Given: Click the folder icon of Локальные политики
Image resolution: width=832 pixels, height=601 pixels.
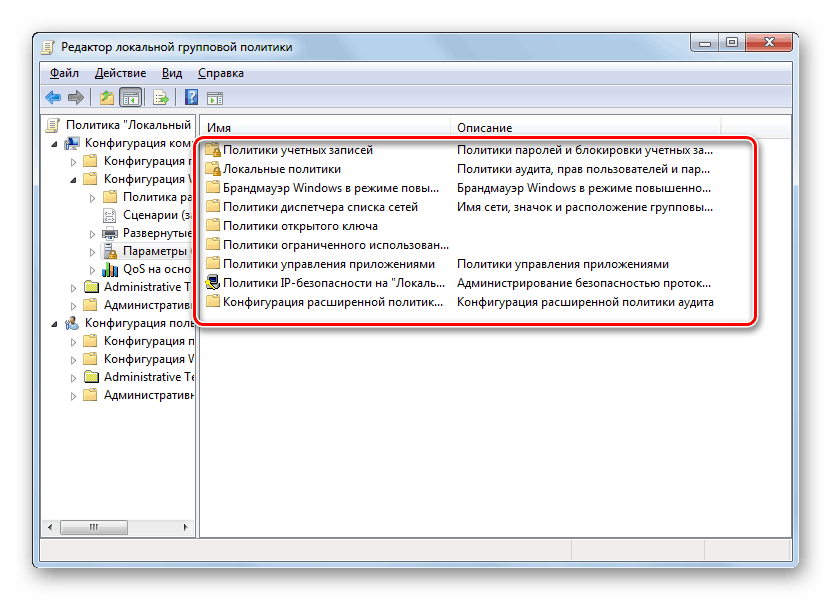Looking at the screenshot, I should pyautogui.click(x=213, y=169).
